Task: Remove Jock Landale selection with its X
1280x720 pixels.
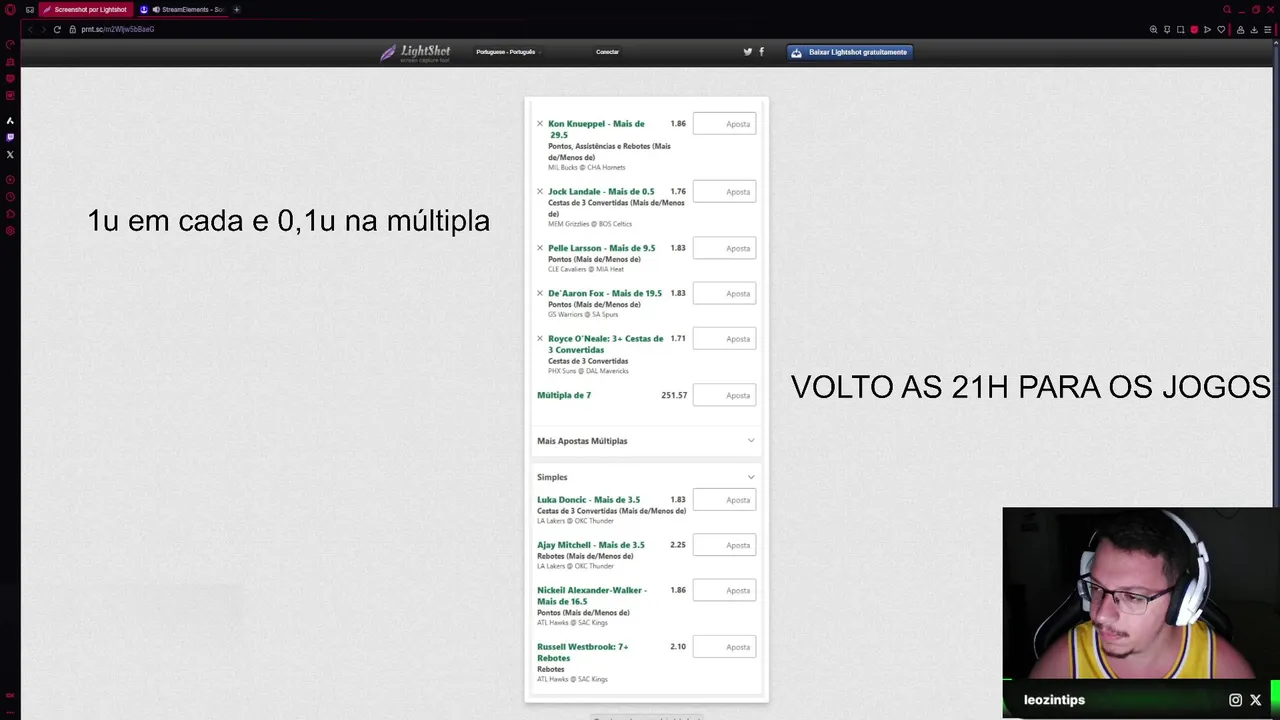Action: 540,191
